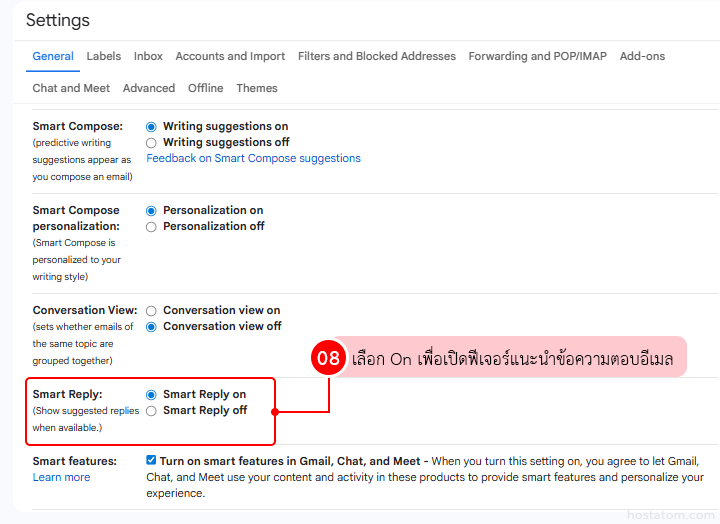Screen dimensions: 720x524
Task: Open Chat and Meet tab
Action: click(71, 88)
